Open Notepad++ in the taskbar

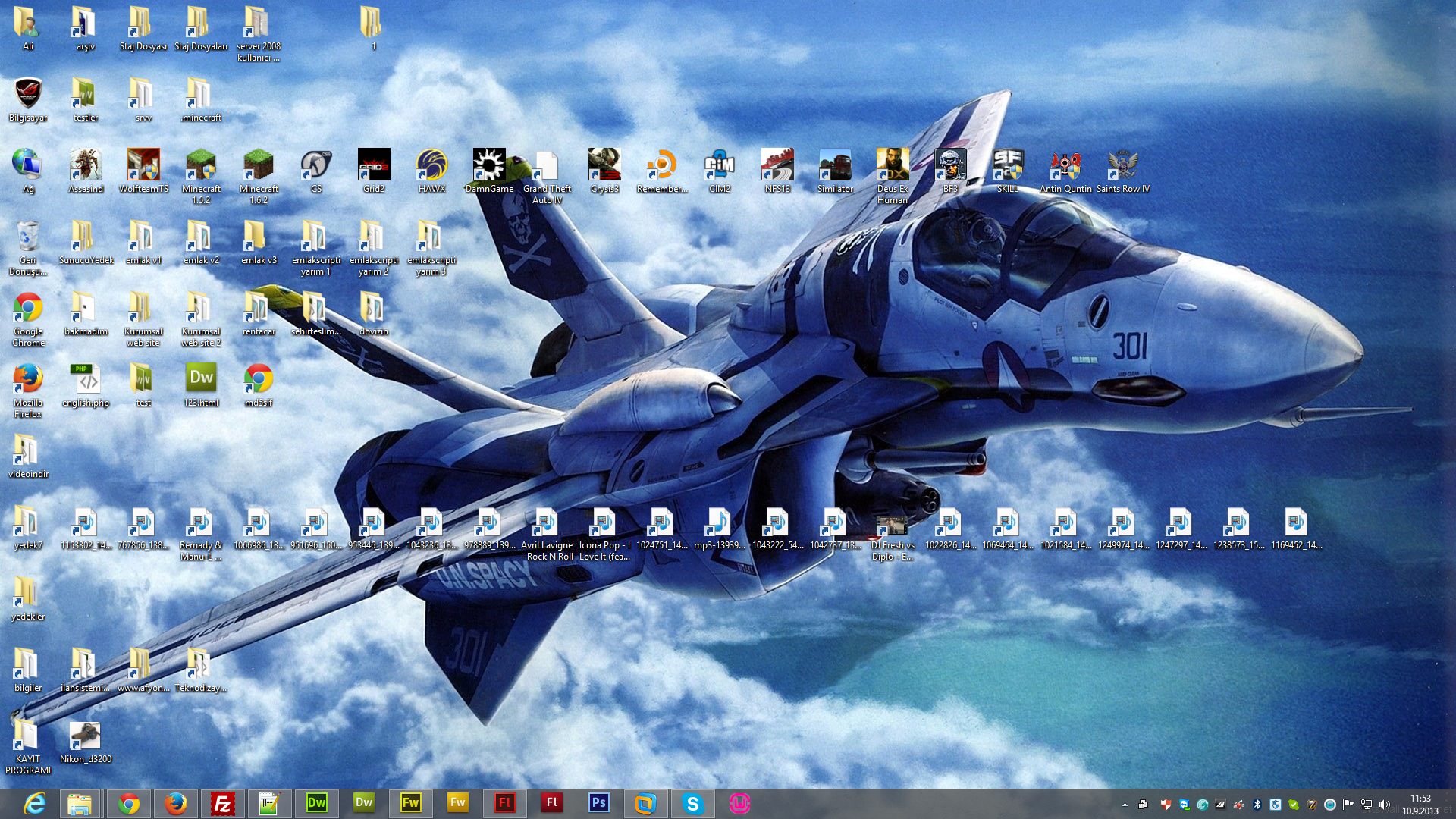point(269,803)
